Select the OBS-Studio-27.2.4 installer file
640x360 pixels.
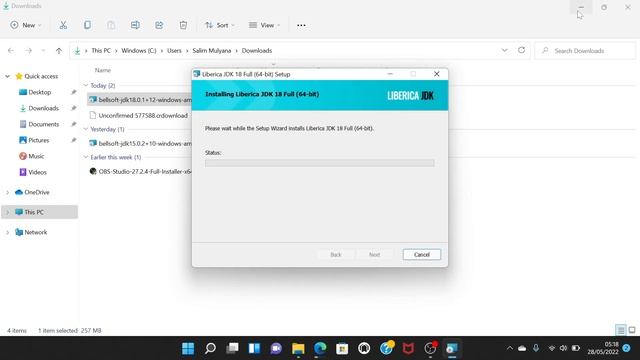140,171
